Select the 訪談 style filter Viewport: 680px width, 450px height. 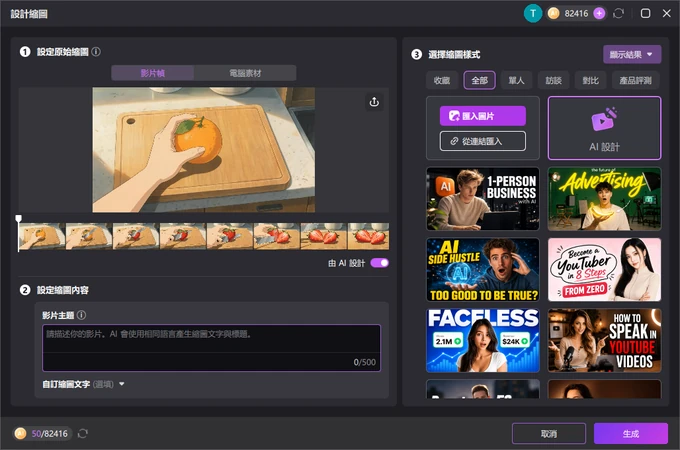[554, 80]
